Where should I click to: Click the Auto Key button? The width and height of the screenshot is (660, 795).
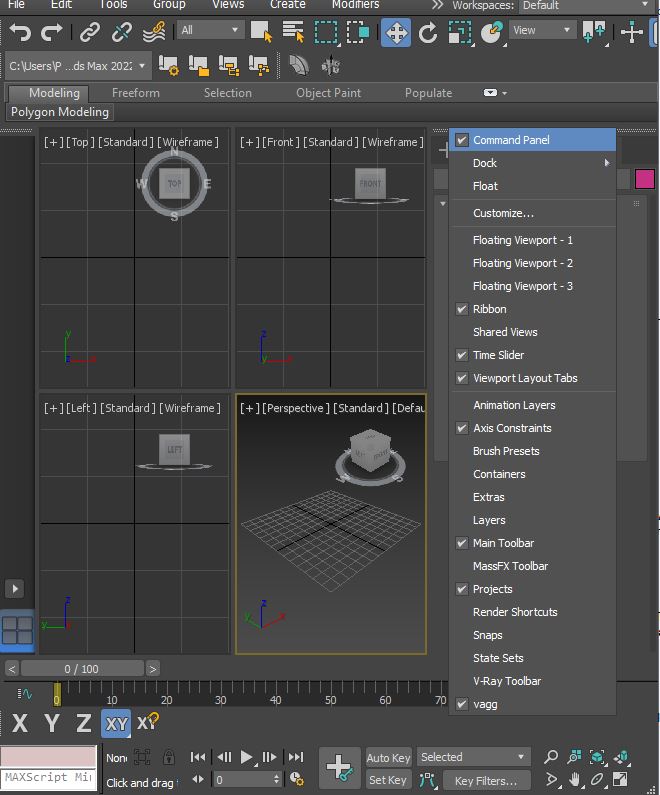[388, 757]
